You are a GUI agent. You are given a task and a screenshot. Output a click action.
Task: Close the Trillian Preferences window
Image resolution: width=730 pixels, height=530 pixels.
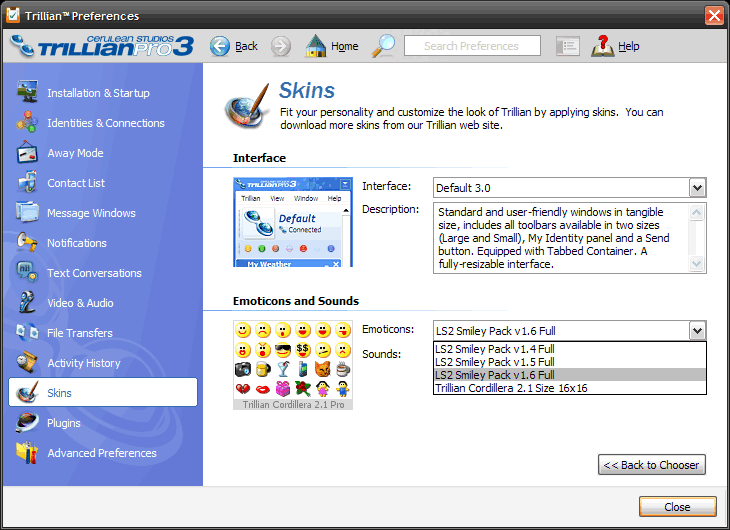pyautogui.click(x=714, y=15)
